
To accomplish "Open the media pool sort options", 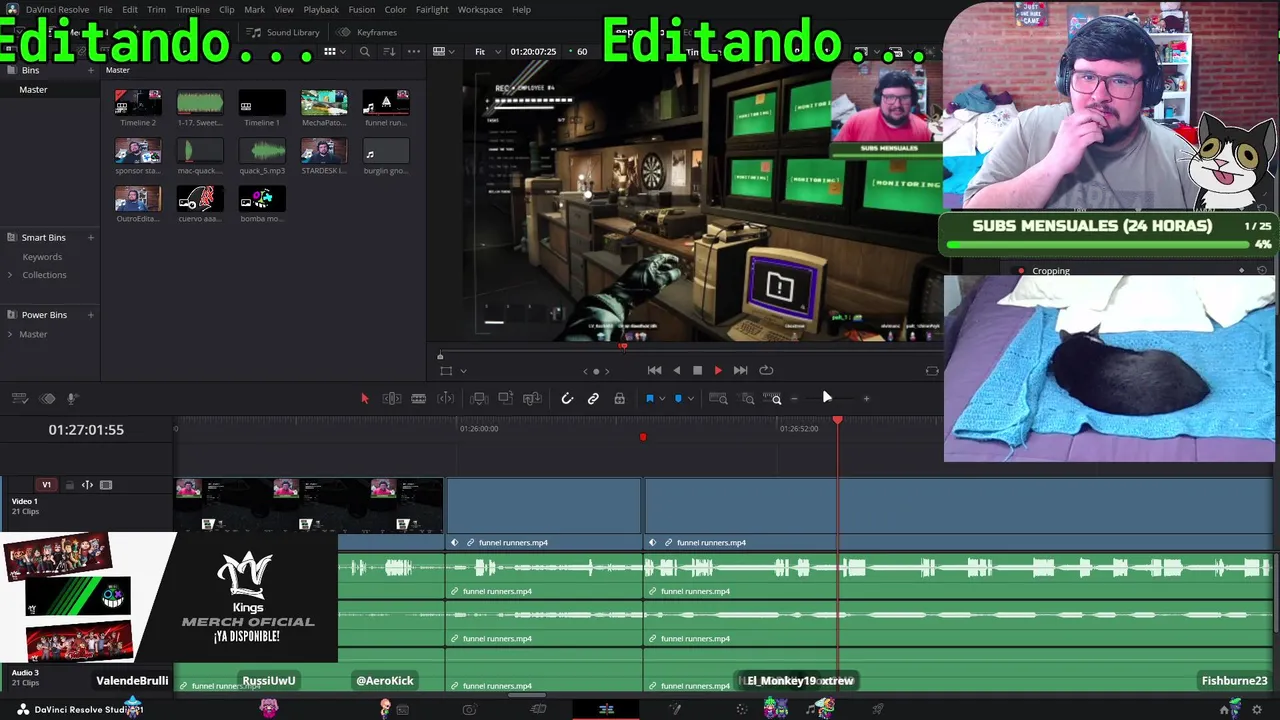I will click(x=390, y=52).
